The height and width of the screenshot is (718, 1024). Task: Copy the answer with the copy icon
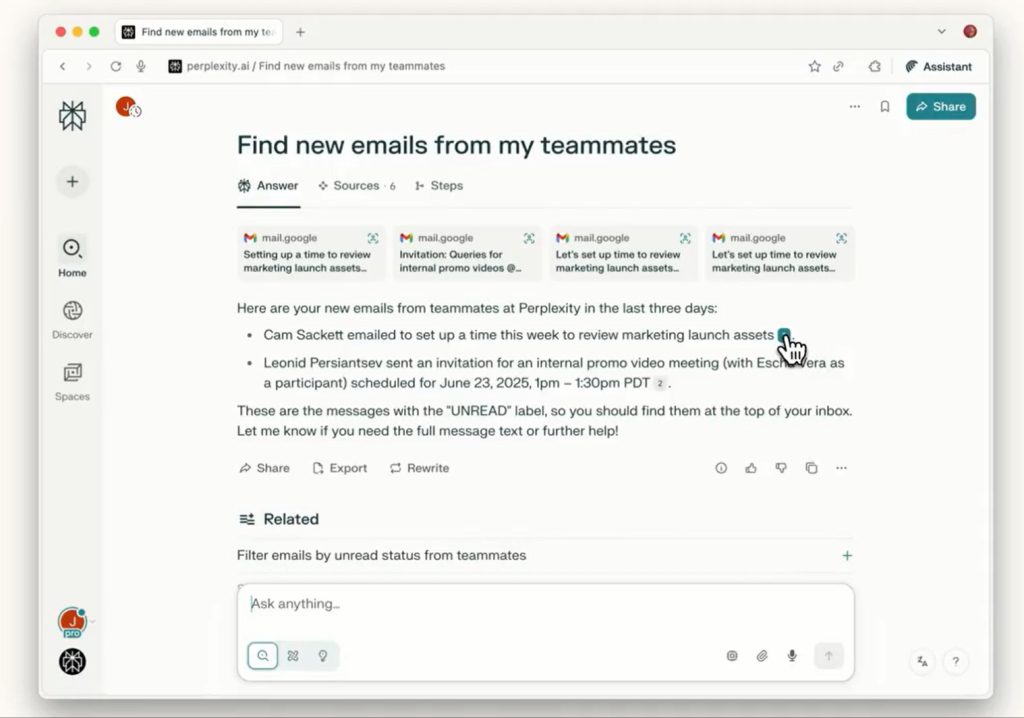pos(811,468)
